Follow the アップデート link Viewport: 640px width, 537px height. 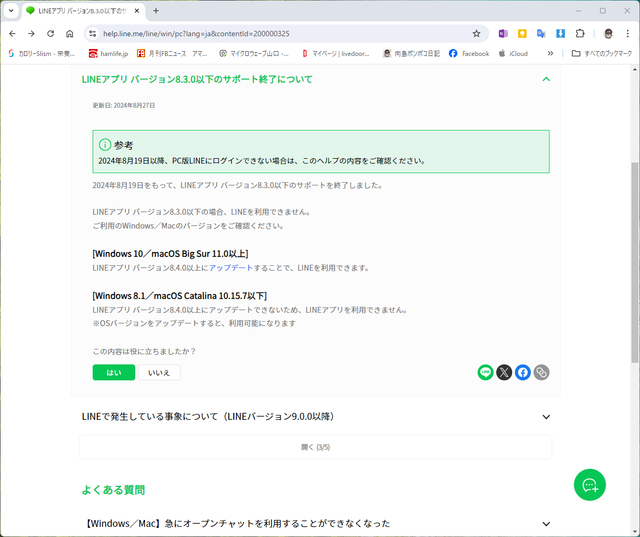tap(231, 268)
